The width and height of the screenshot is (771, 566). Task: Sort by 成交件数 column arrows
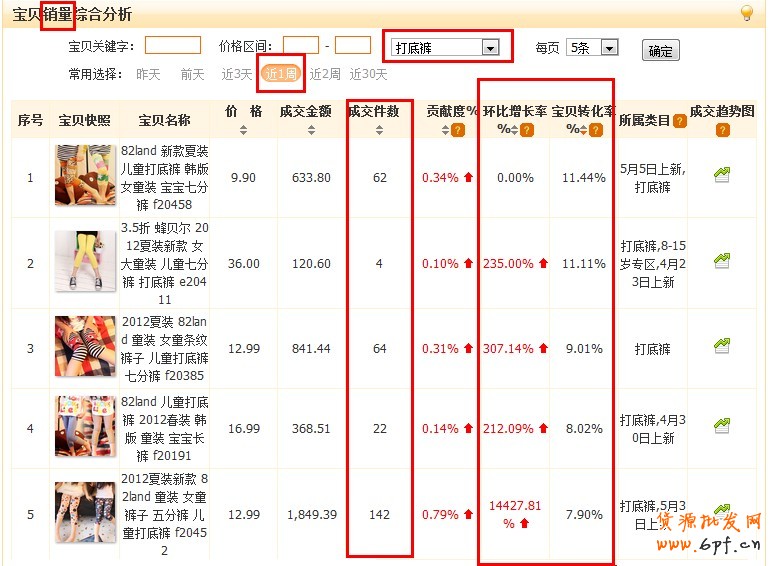(373, 129)
